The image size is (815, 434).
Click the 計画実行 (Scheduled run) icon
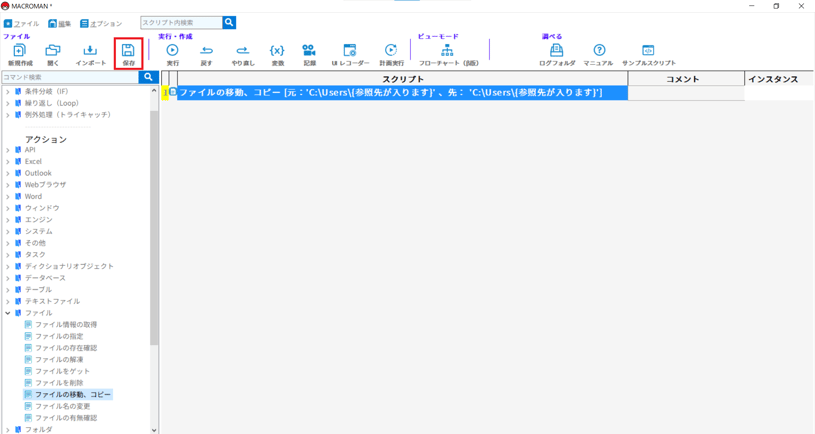click(x=391, y=50)
